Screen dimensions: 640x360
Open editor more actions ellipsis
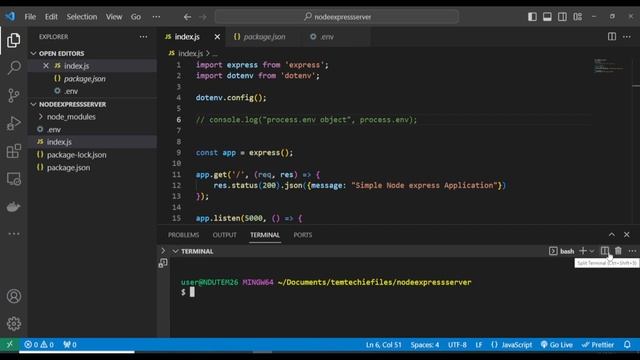tap(627, 37)
